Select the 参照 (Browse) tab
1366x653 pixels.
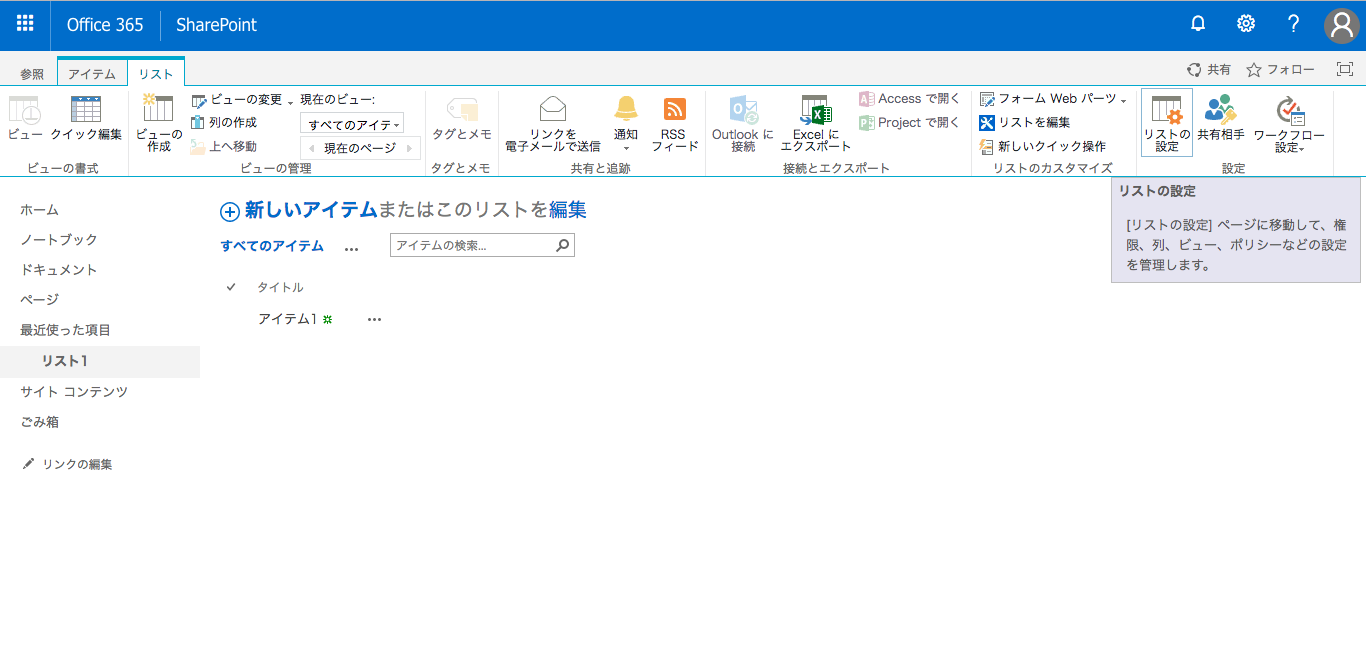pos(31,71)
